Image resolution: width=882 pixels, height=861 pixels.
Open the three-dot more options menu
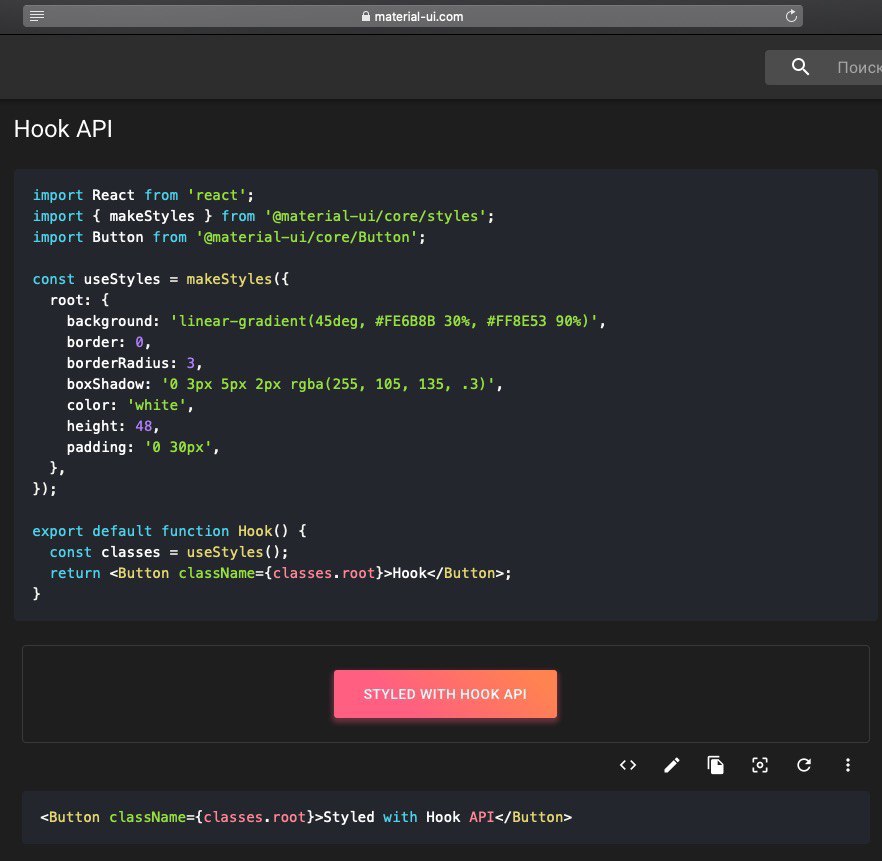[x=848, y=765]
